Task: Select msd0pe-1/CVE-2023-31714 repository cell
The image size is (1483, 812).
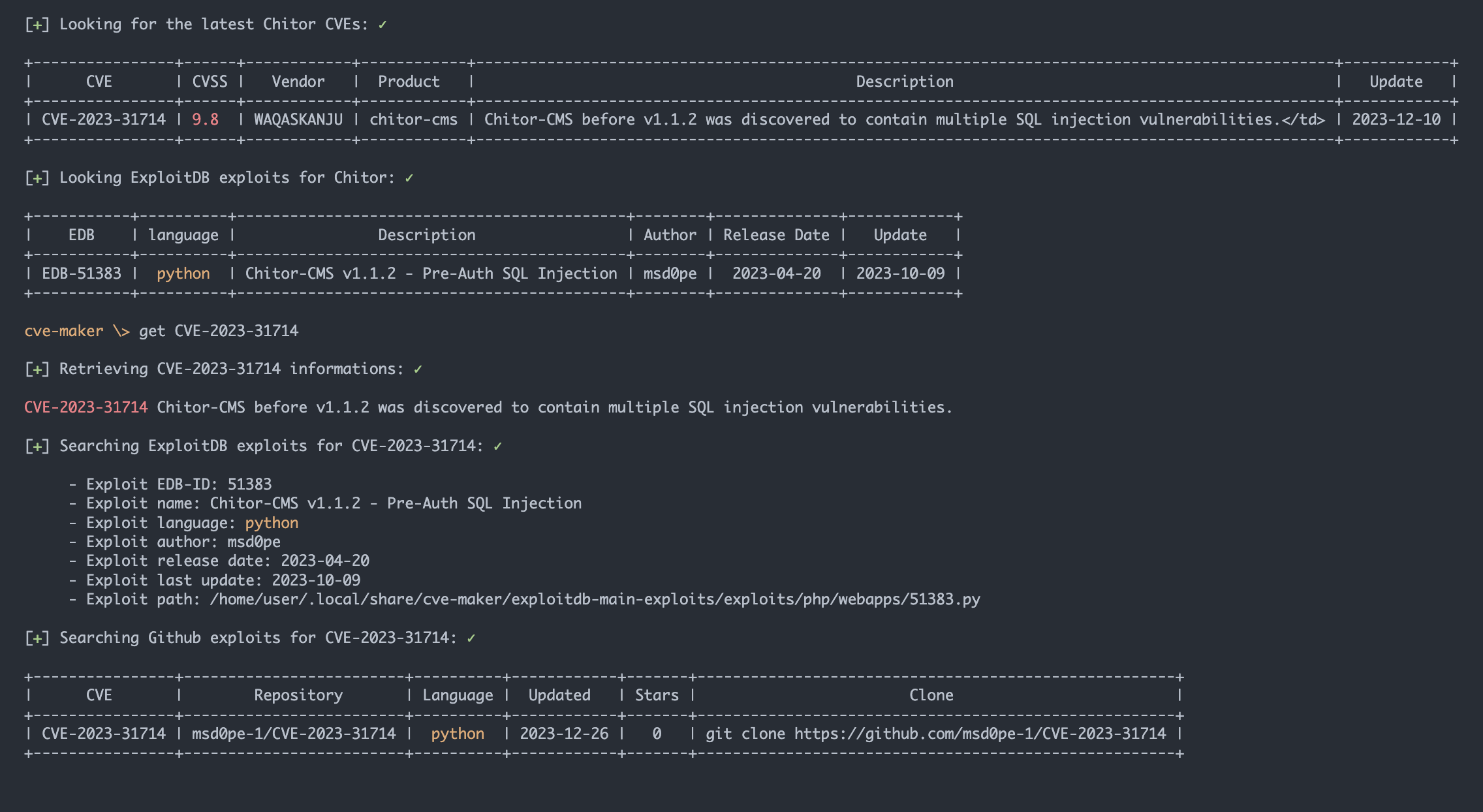Action: coord(294,734)
